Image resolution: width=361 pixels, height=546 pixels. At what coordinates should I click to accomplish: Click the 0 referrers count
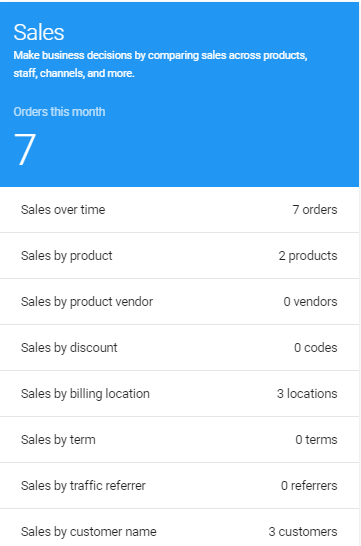[309, 485]
